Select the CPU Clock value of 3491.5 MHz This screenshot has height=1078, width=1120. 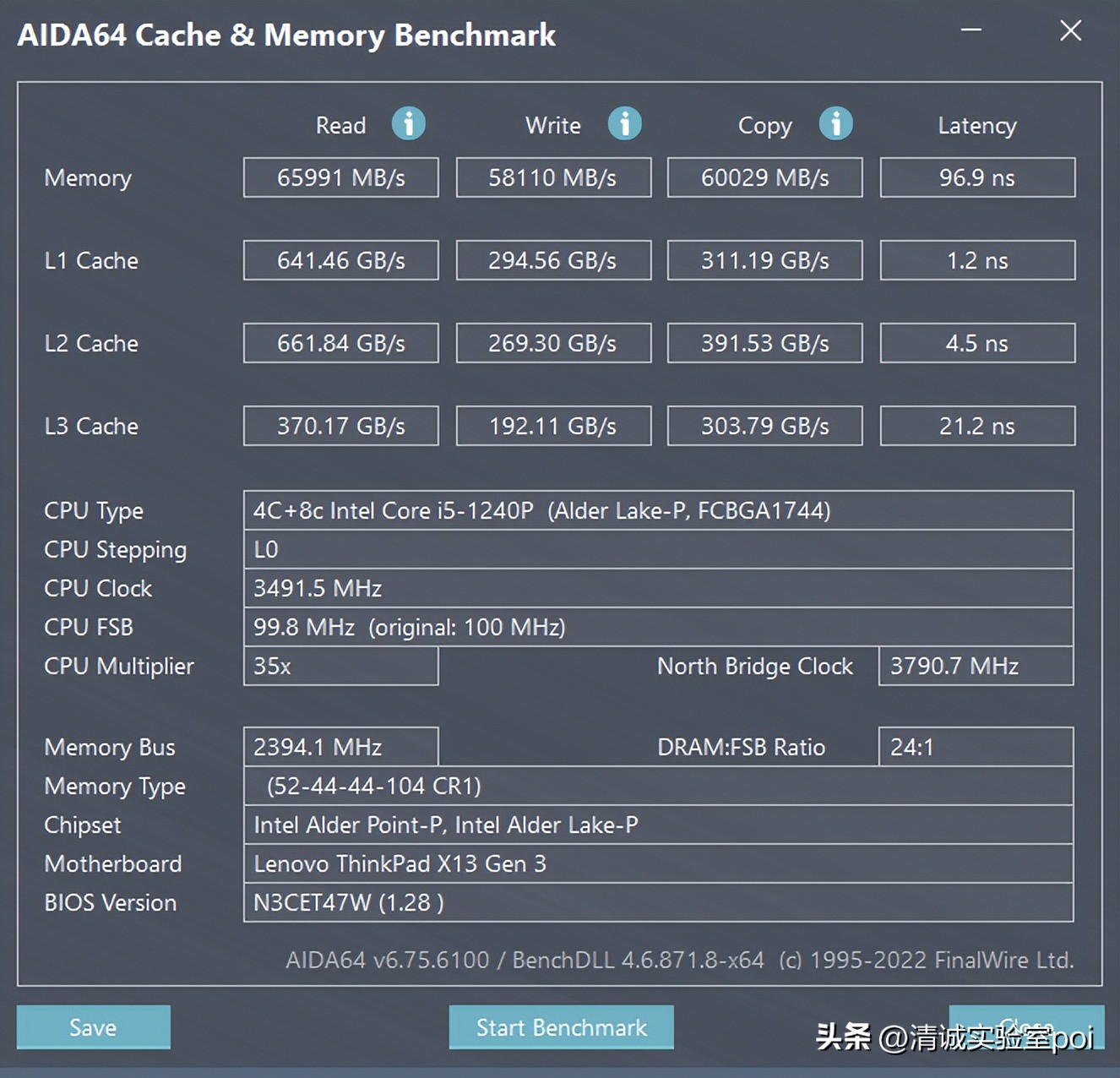point(657,588)
